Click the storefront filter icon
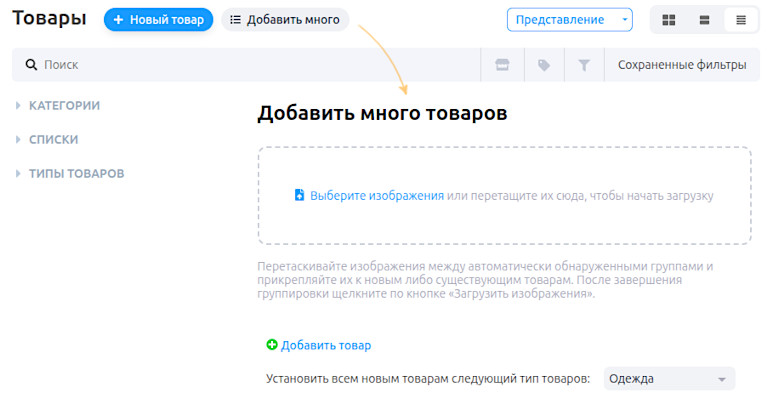Image resolution: width=773 pixels, height=404 pixels. (x=502, y=65)
